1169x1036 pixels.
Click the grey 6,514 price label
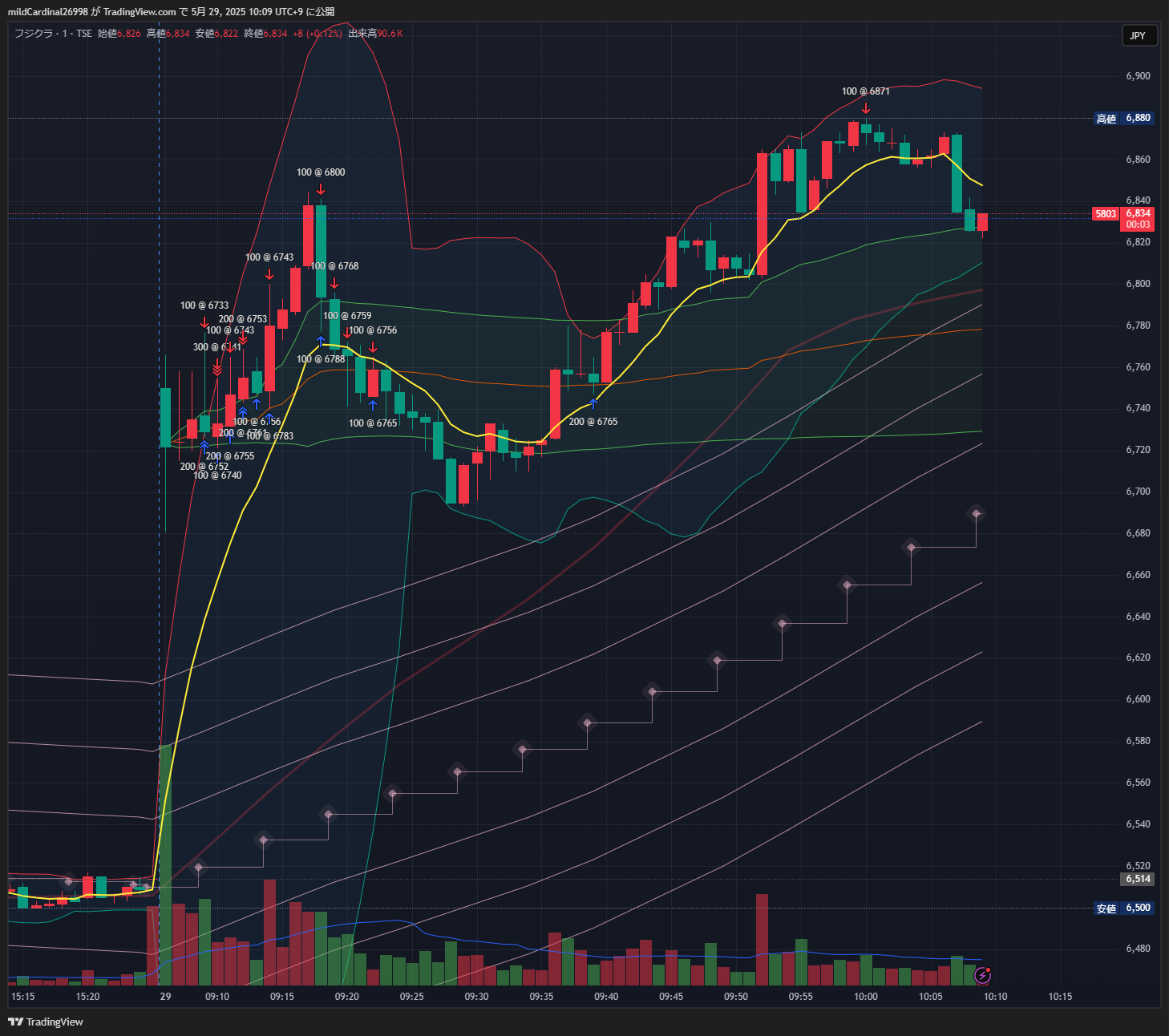(1138, 879)
